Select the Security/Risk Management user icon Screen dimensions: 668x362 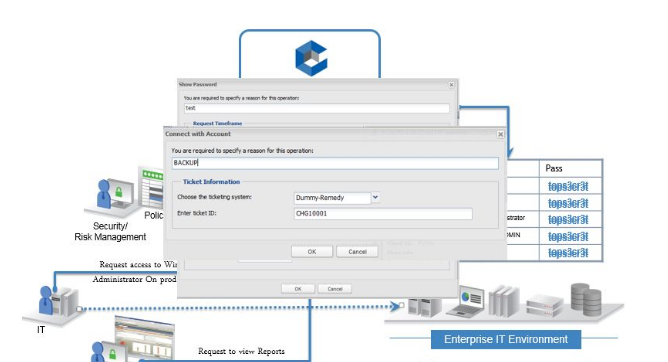[112, 195]
